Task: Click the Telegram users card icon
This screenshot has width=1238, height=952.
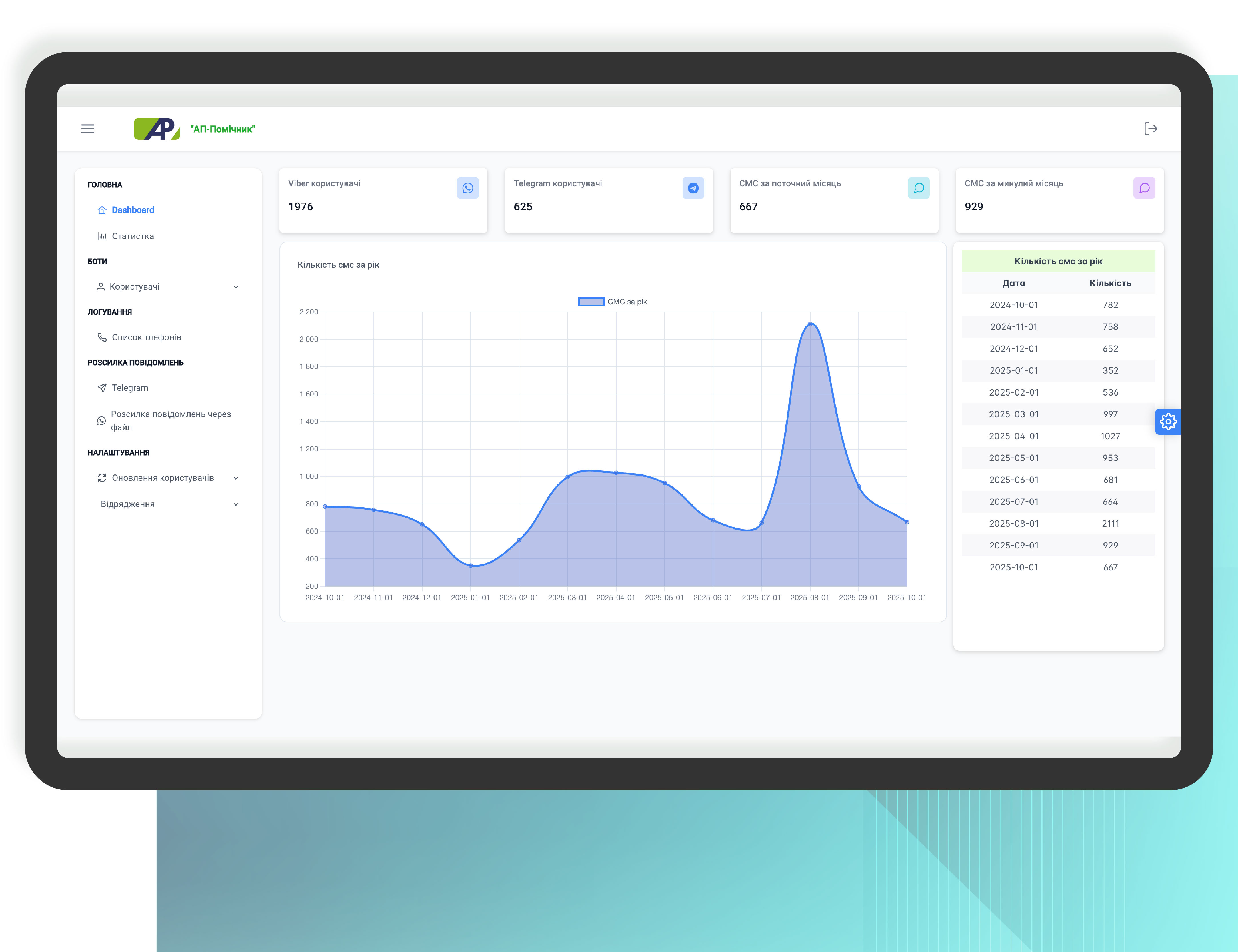Action: [693, 188]
